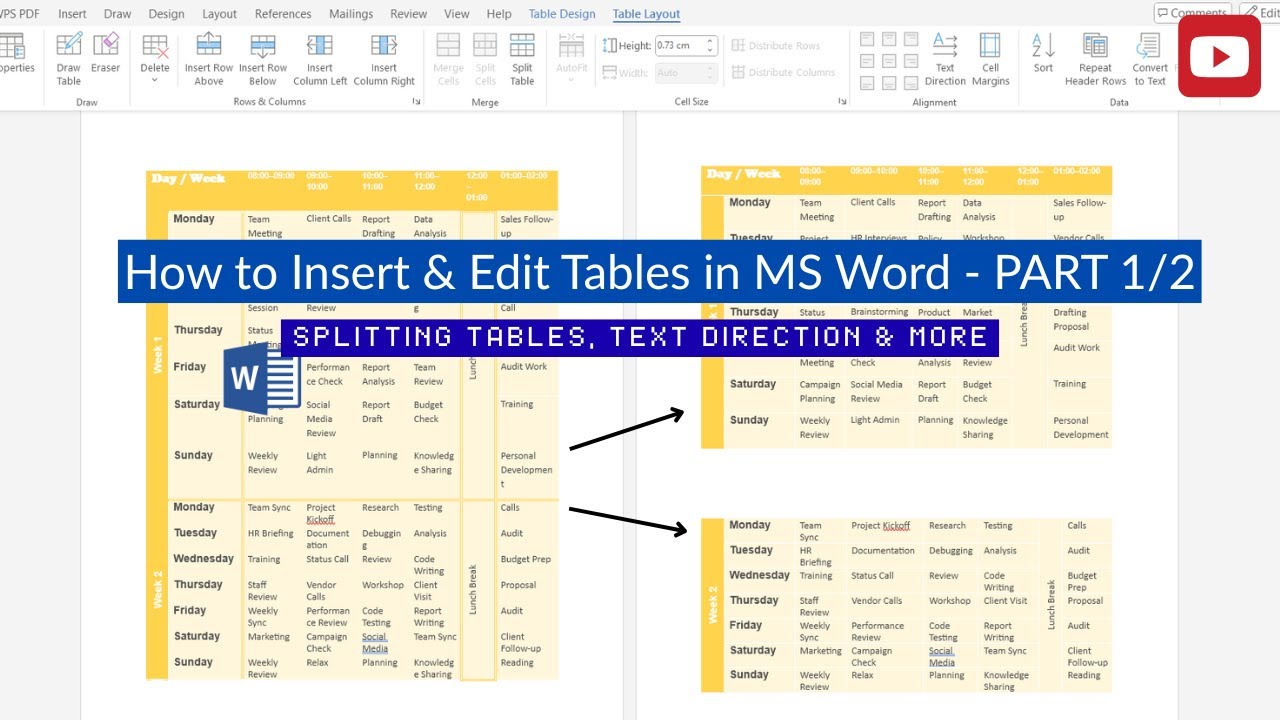Click the Align Center Right icon
1280x720 pixels.
911,61
